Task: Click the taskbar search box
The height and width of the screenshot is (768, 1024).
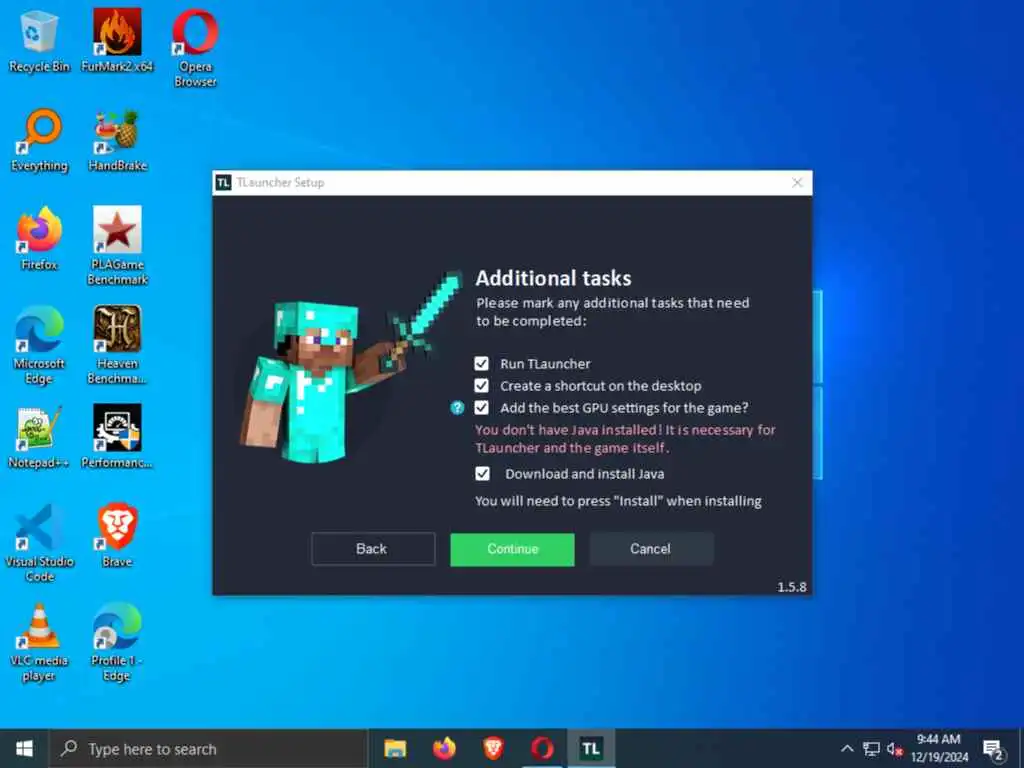Action: pyautogui.click(x=209, y=749)
